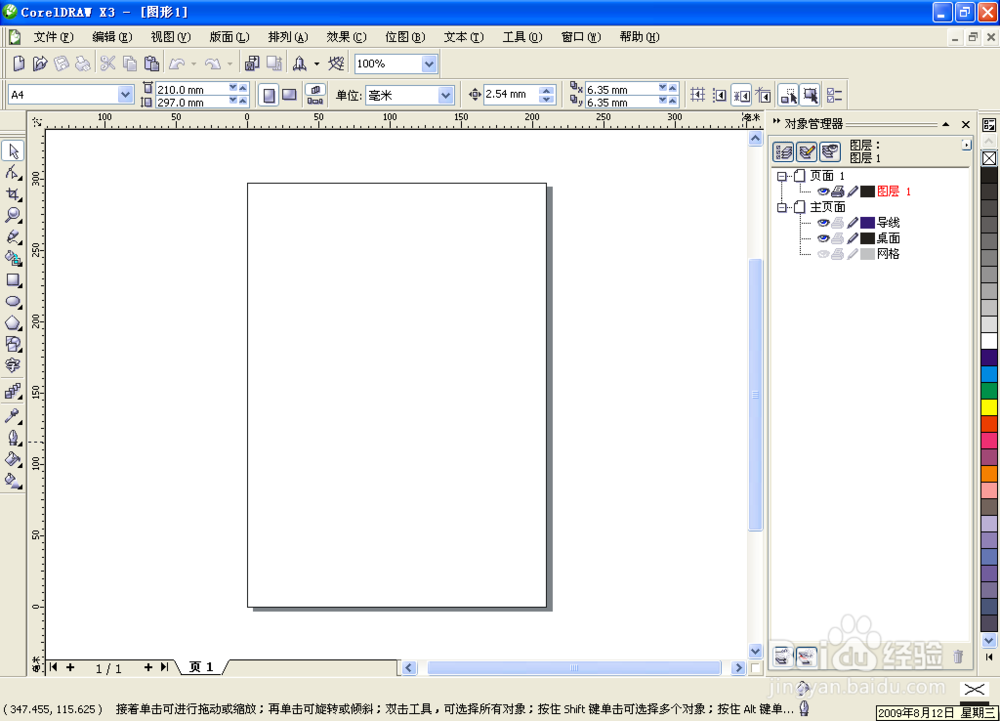Disable printing for the 桌面 layer

pos(838,238)
